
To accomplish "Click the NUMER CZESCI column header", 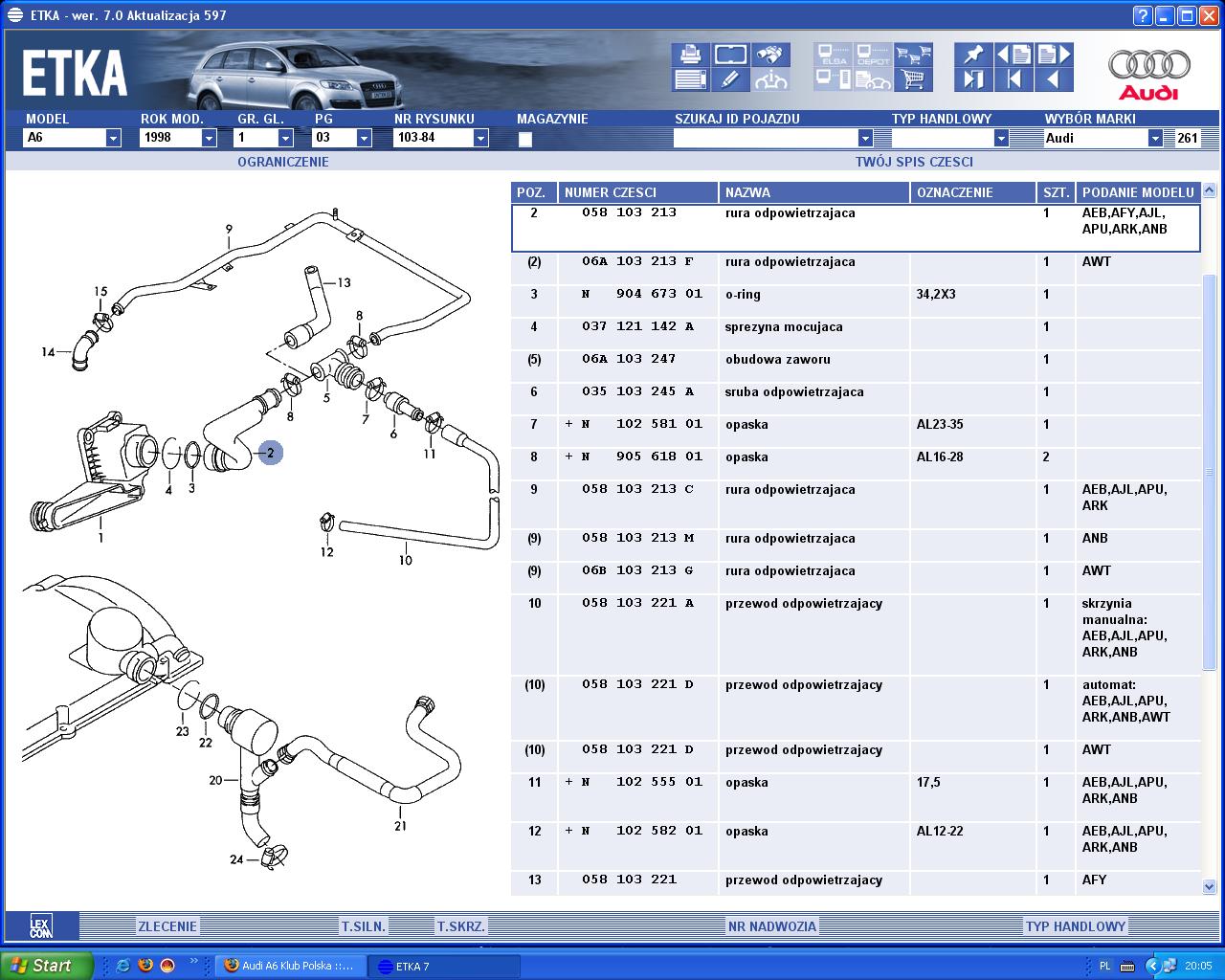I will pyautogui.click(x=638, y=192).
